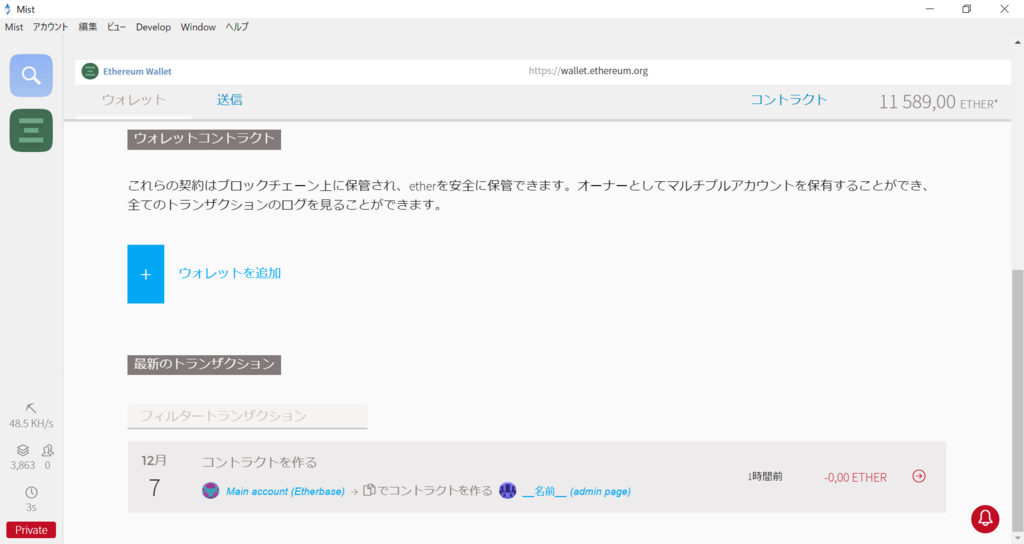Screen dimensions: 1024x544
Task: Click the block number layers icon
Action: [x=23, y=450]
